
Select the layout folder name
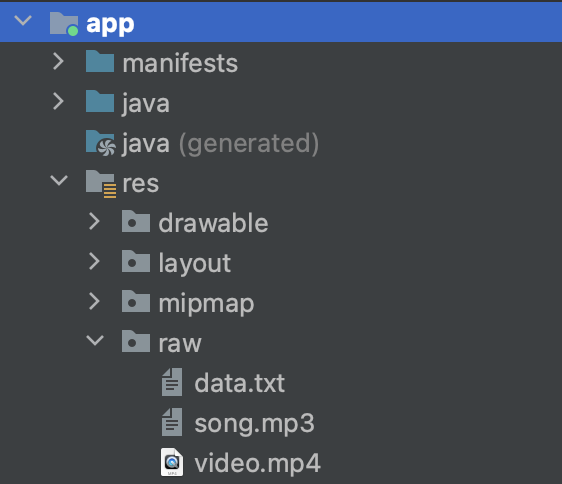pyautogui.click(x=195, y=263)
